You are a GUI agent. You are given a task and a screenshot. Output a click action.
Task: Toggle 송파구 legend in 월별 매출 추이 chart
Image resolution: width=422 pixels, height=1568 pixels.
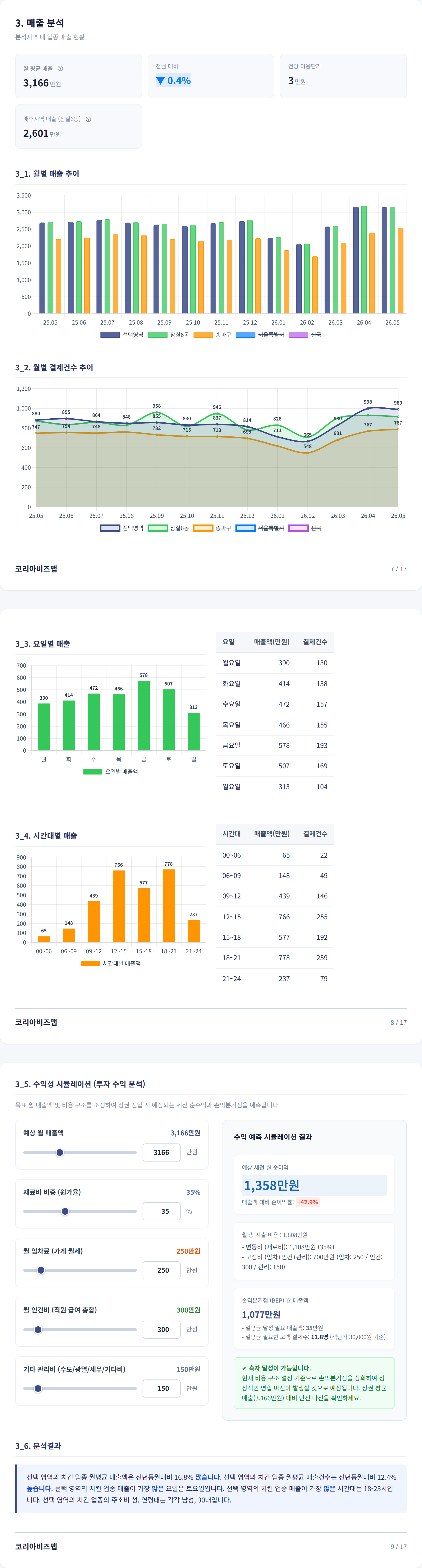tap(212, 335)
